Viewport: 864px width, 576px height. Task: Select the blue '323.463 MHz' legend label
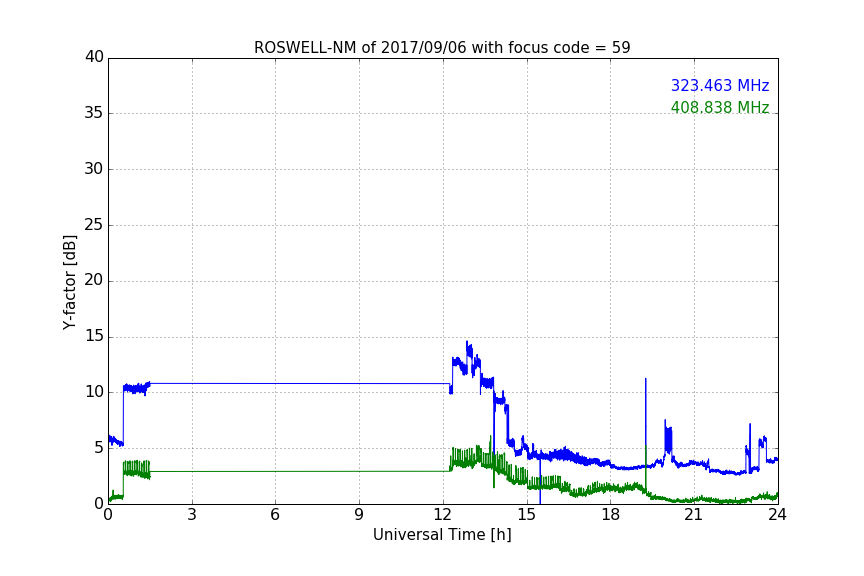[x=720, y=85]
